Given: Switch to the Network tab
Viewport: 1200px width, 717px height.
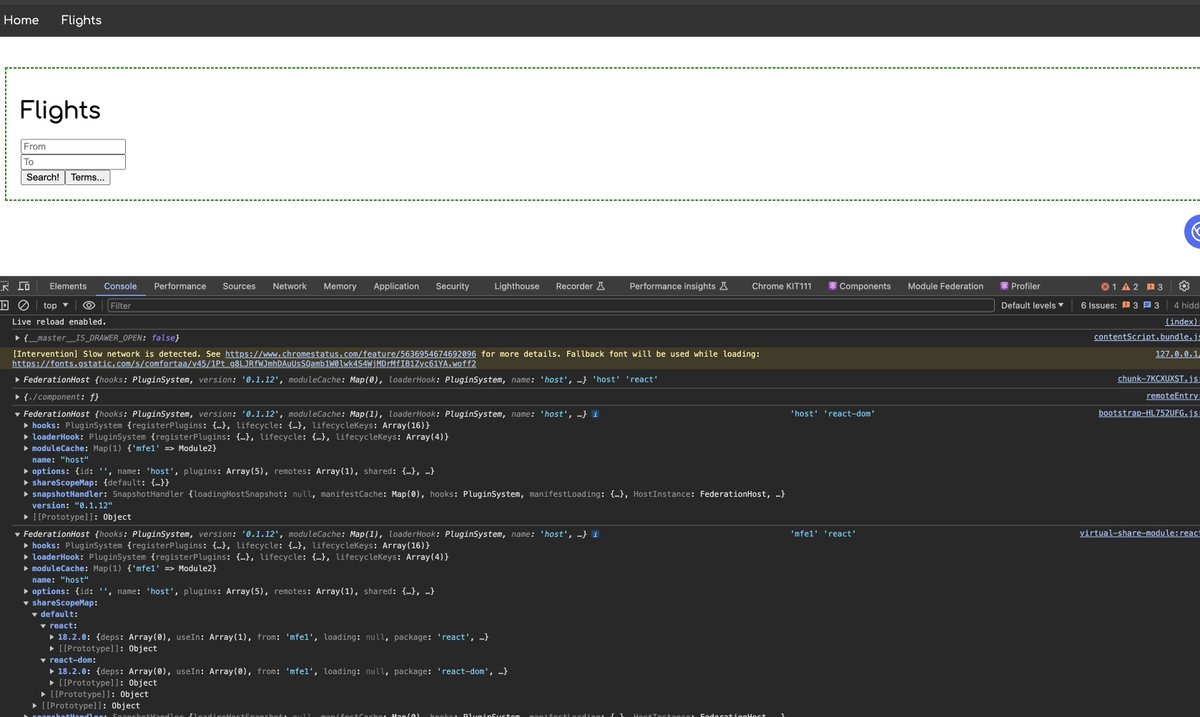Looking at the screenshot, I should [289, 285].
